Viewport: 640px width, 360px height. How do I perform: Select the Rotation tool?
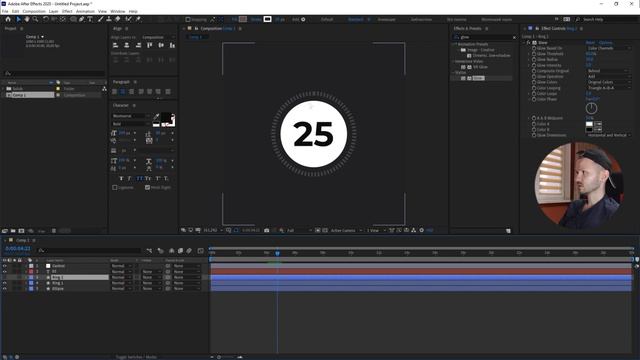click(45, 19)
